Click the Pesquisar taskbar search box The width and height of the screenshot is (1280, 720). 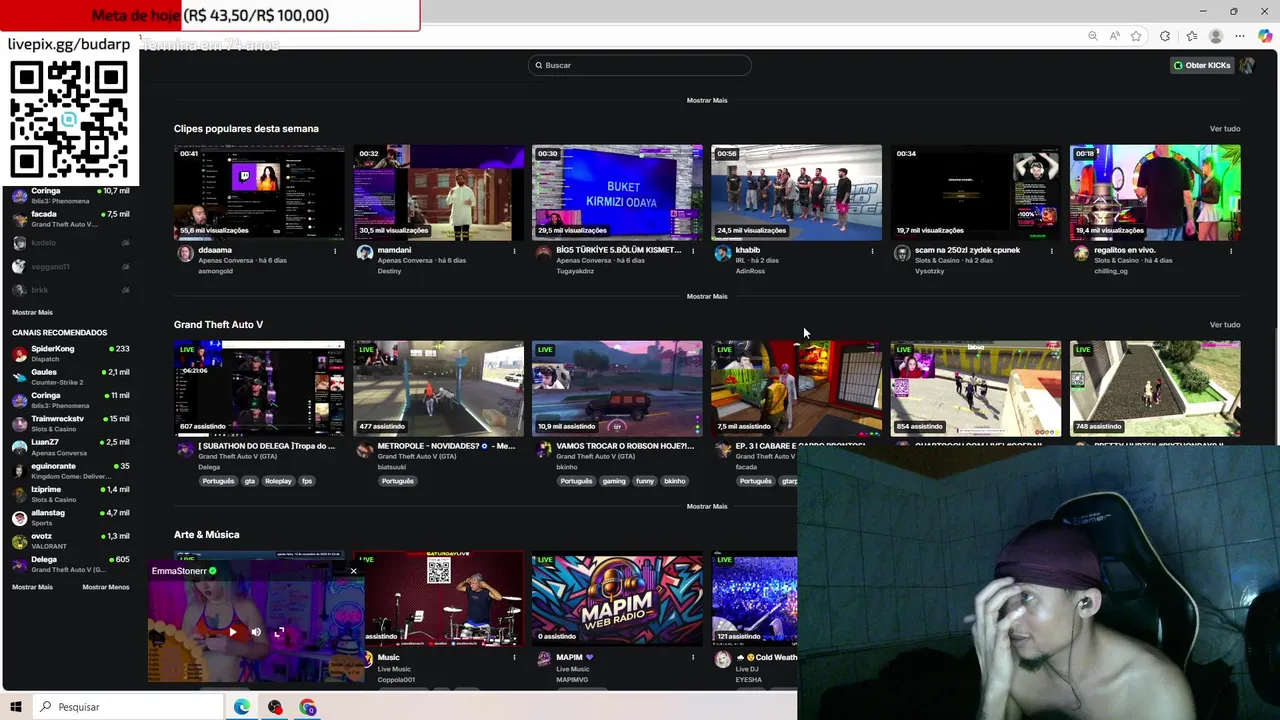(130, 707)
